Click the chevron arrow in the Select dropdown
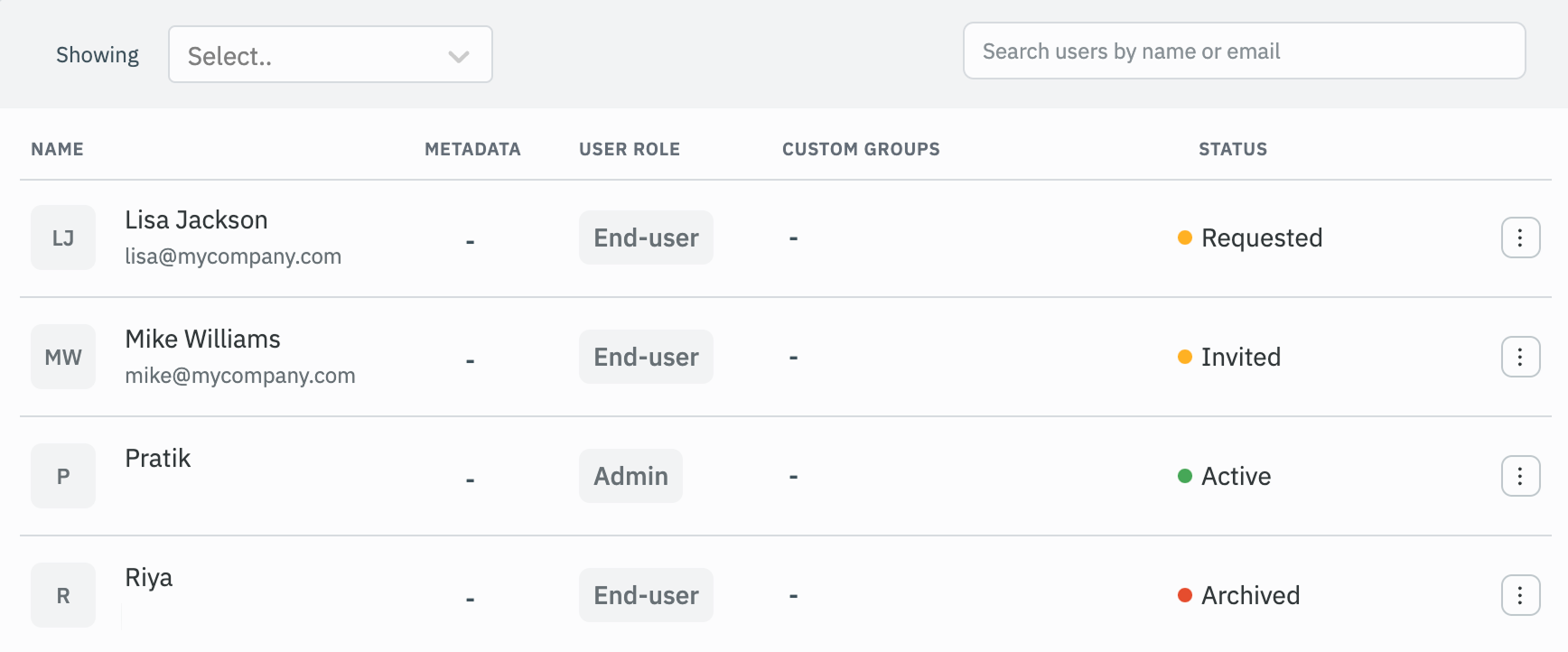Image resolution: width=1568 pixels, height=652 pixels. pos(459,57)
